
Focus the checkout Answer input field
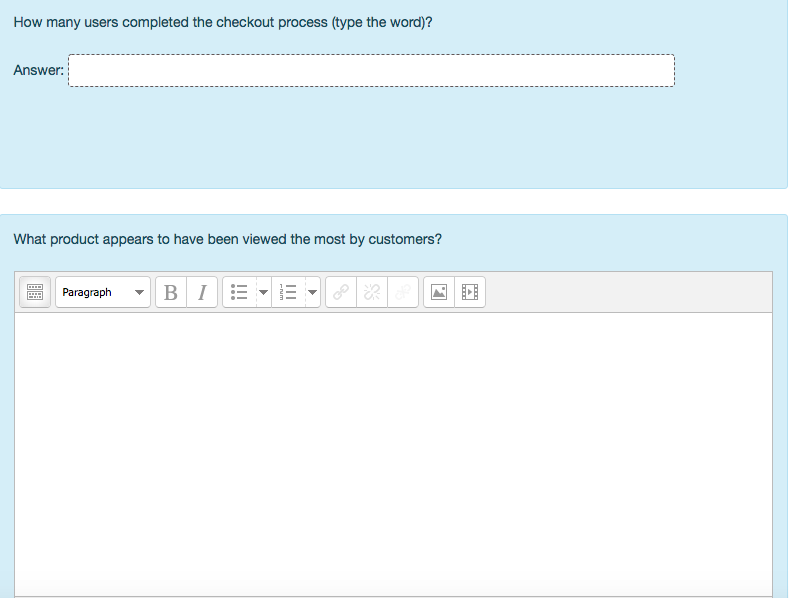(371, 70)
